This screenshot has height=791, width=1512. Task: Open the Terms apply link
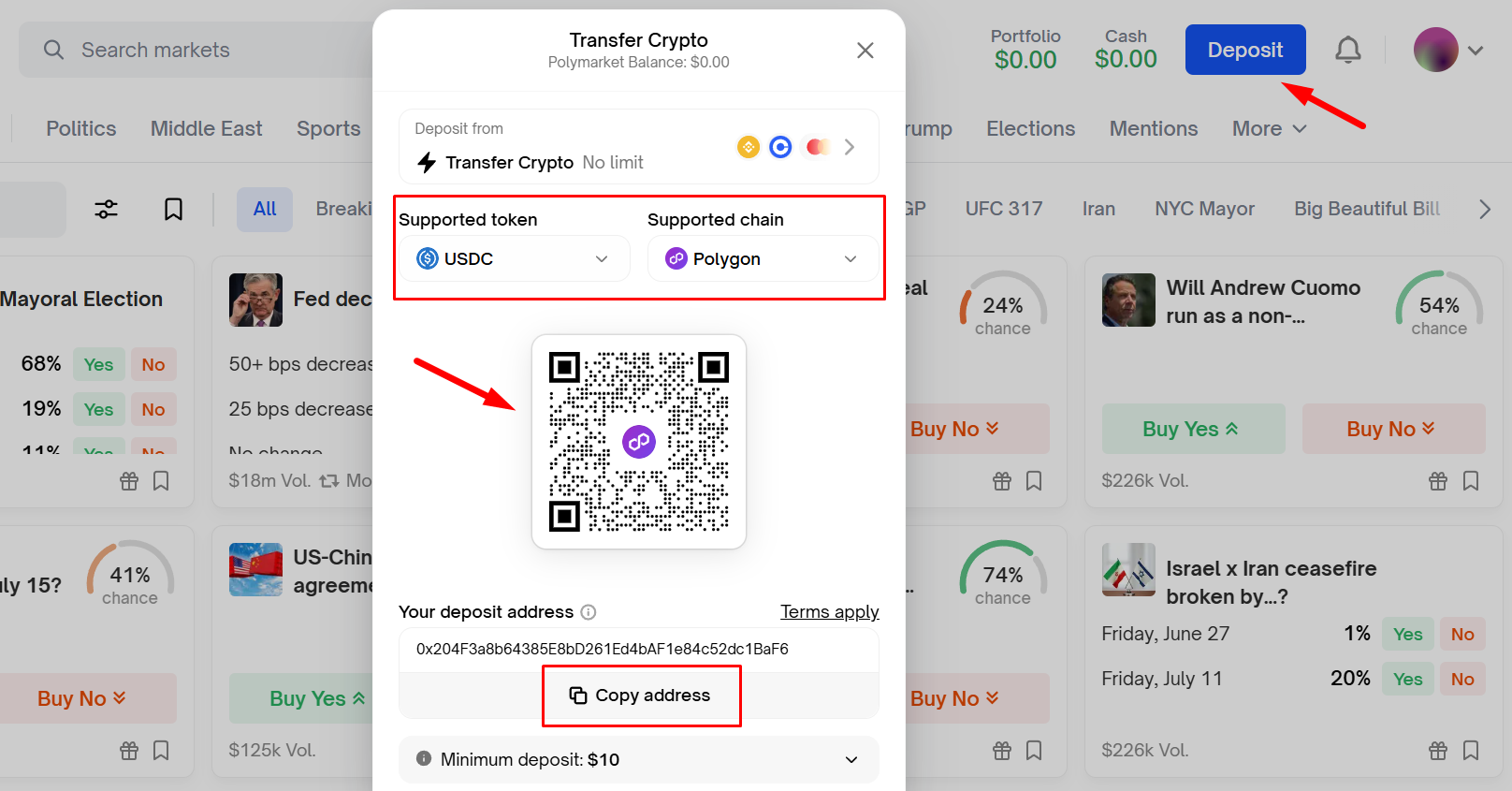pos(830,612)
